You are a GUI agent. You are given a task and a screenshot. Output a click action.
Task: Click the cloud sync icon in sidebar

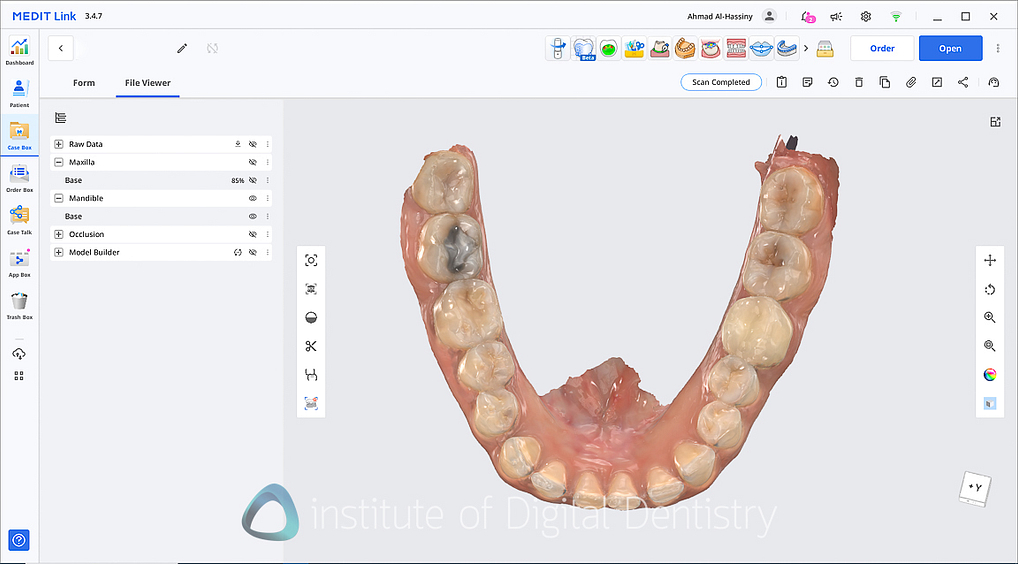pyautogui.click(x=19, y=354)
